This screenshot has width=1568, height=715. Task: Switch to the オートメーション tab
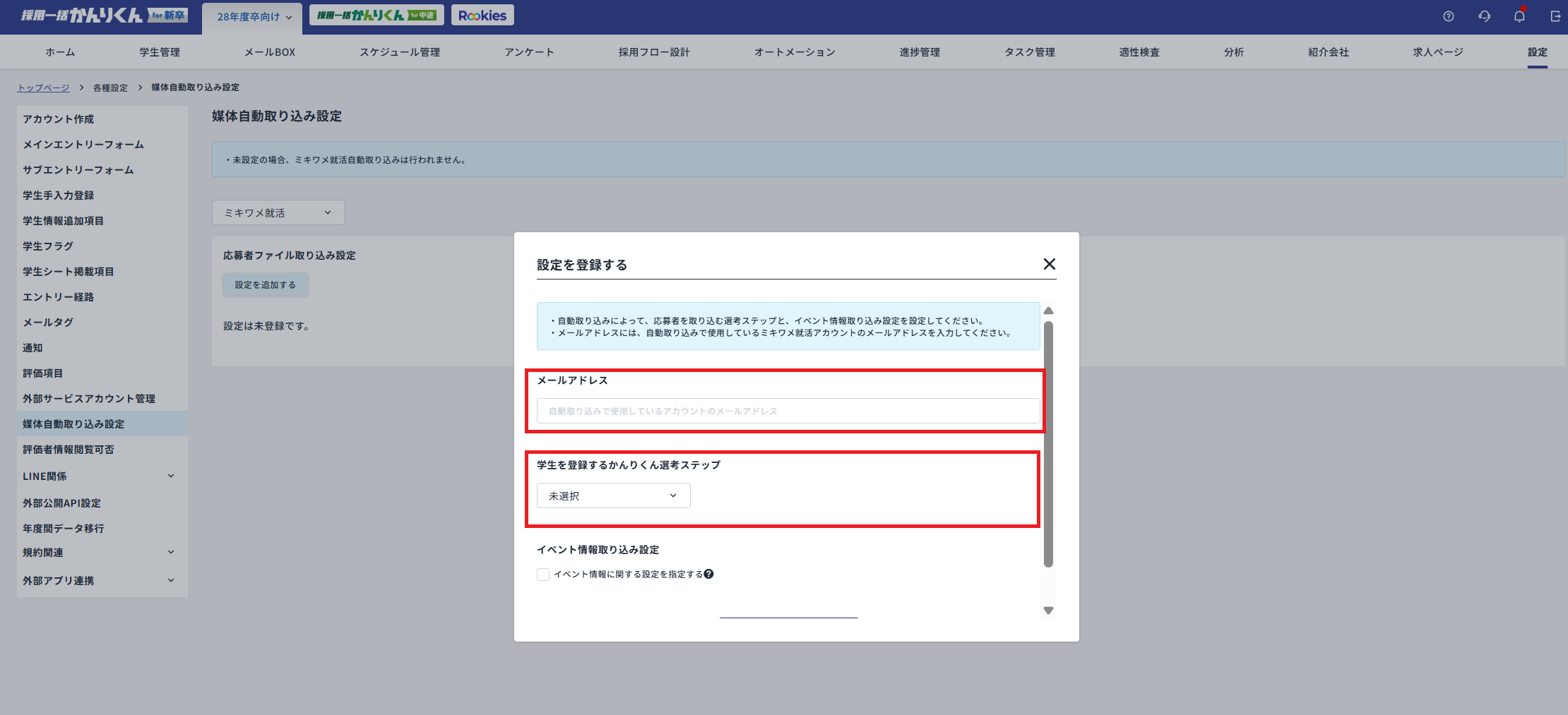(794, 52)
